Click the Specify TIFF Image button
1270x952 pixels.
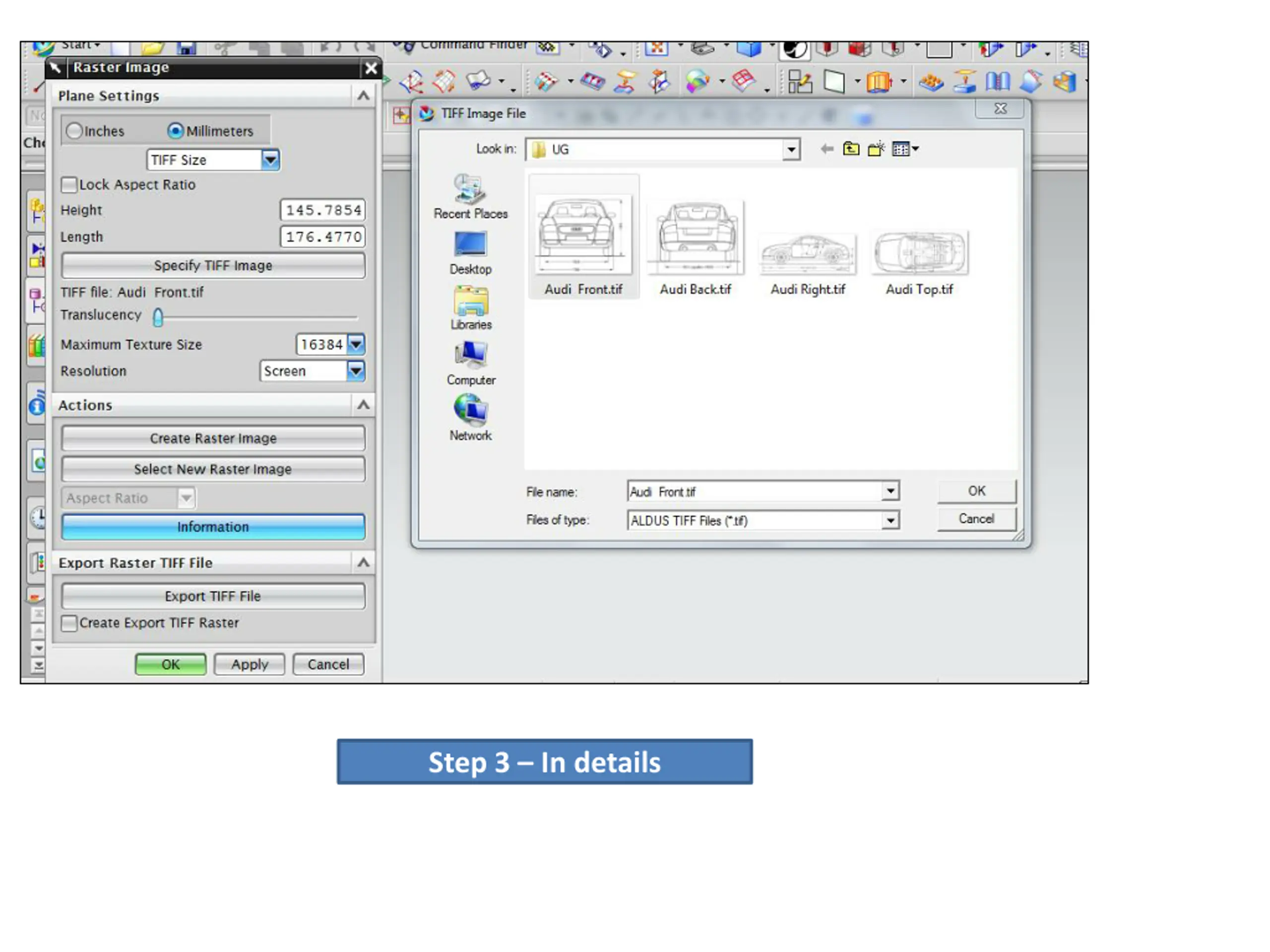tap(213, 266)
